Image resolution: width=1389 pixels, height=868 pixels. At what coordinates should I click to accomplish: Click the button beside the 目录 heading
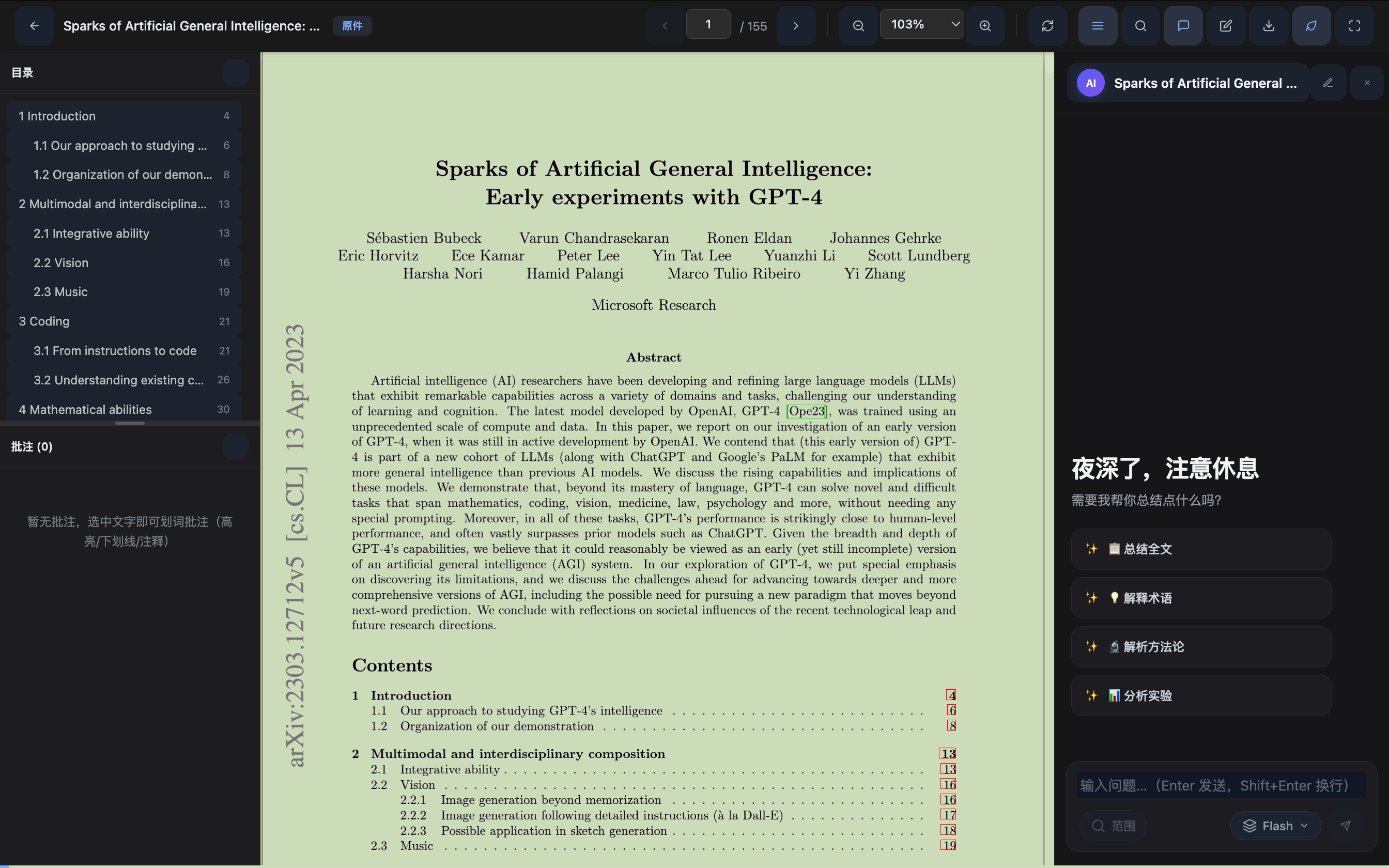(235, 73)
